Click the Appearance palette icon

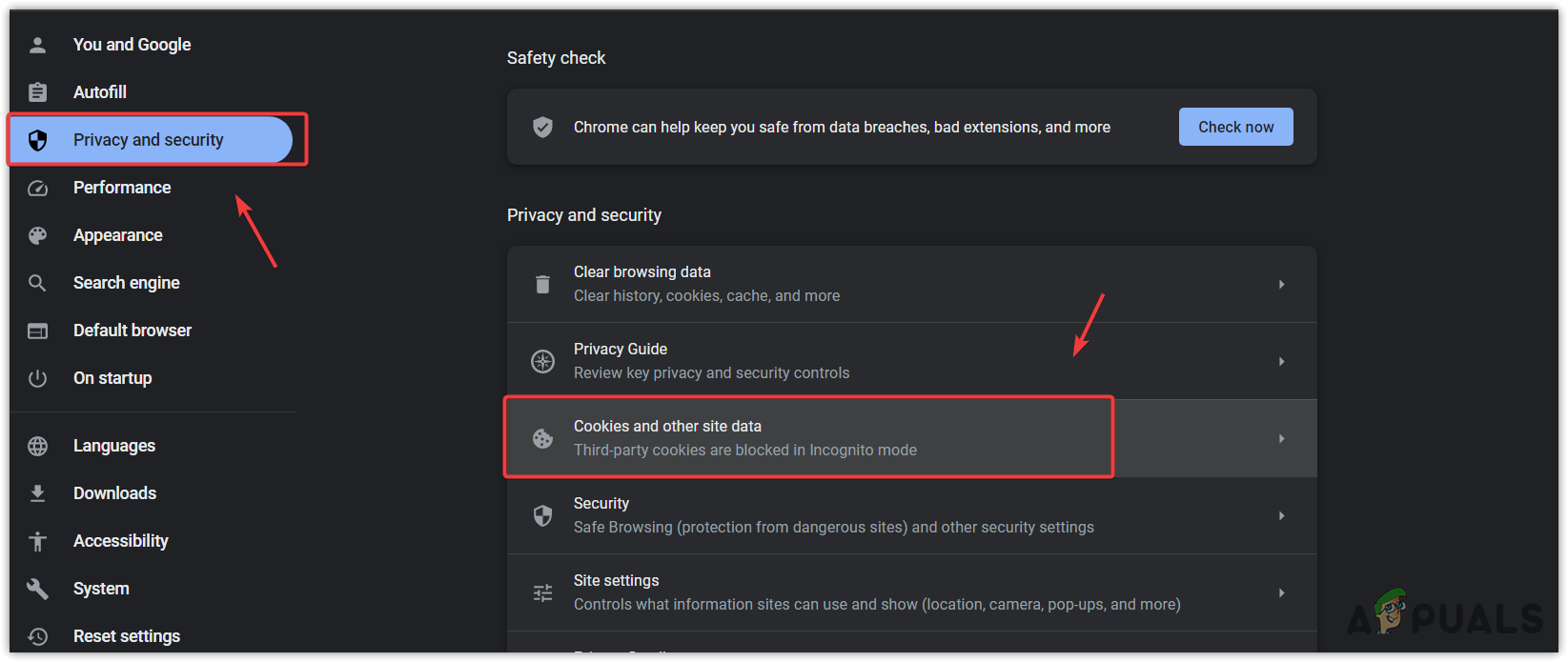click(38, 235)
